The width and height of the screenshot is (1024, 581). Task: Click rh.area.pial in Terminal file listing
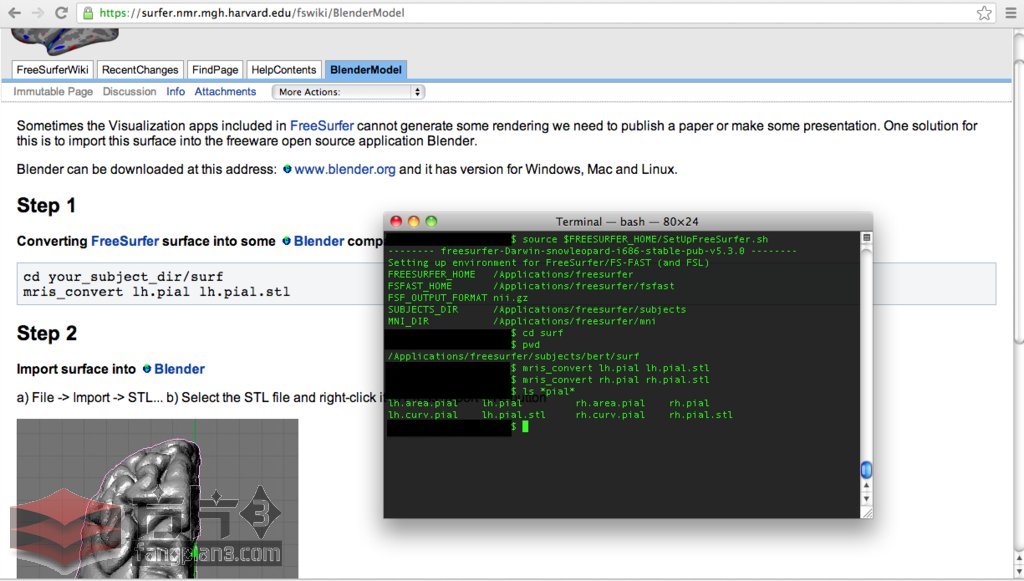tap(610, 403)
